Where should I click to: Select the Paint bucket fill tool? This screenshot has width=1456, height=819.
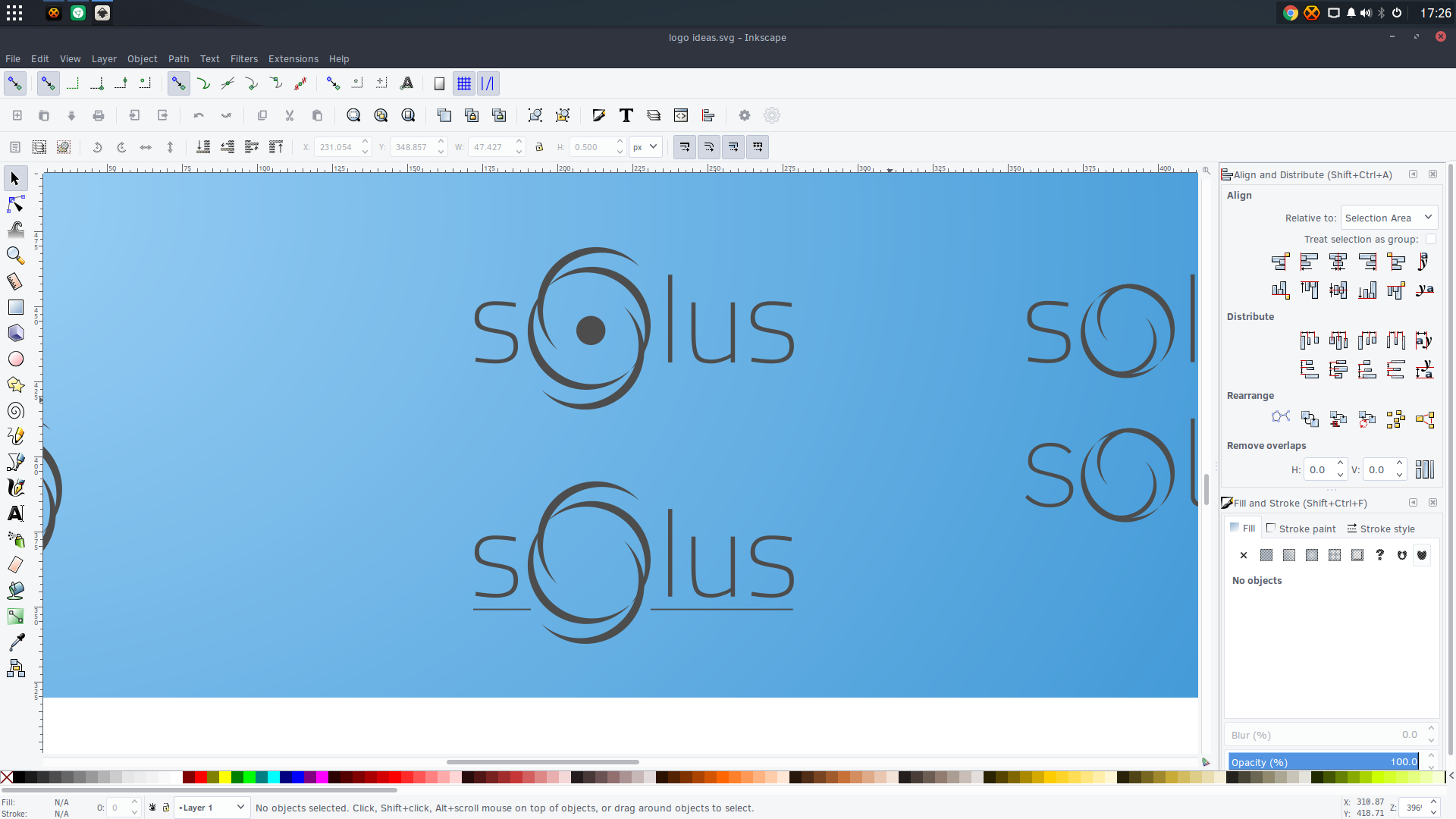15,591
